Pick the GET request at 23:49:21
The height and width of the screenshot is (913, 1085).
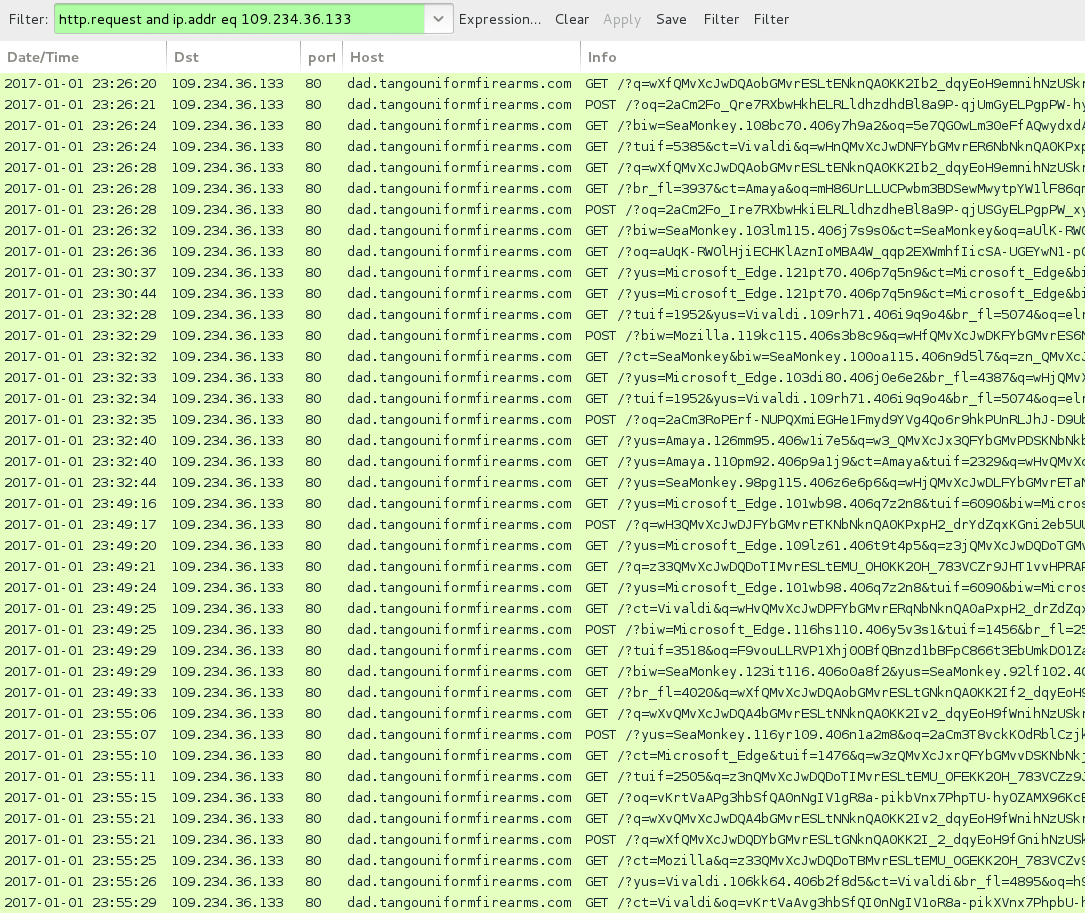(x=542, y=566)
